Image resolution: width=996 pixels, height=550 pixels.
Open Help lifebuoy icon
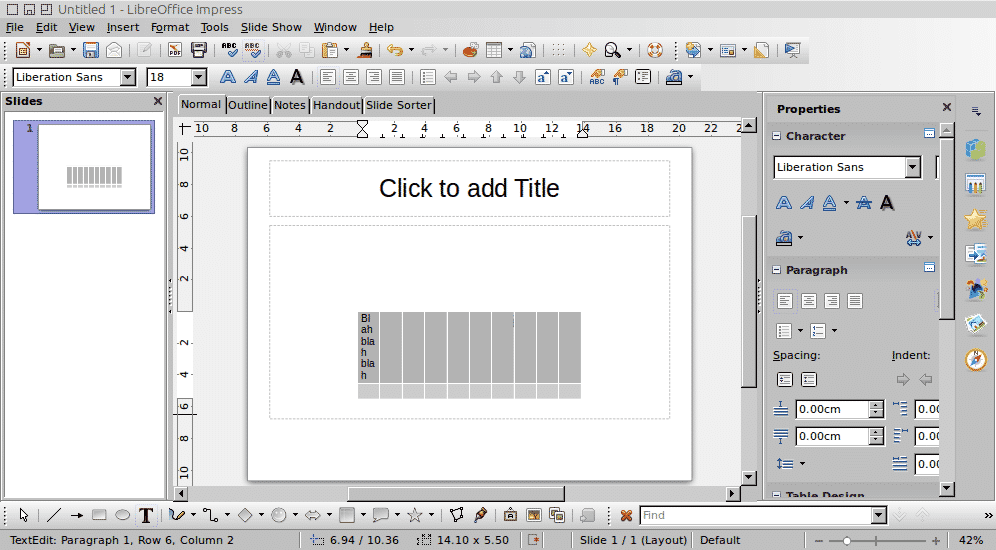(x=655, y=50)
